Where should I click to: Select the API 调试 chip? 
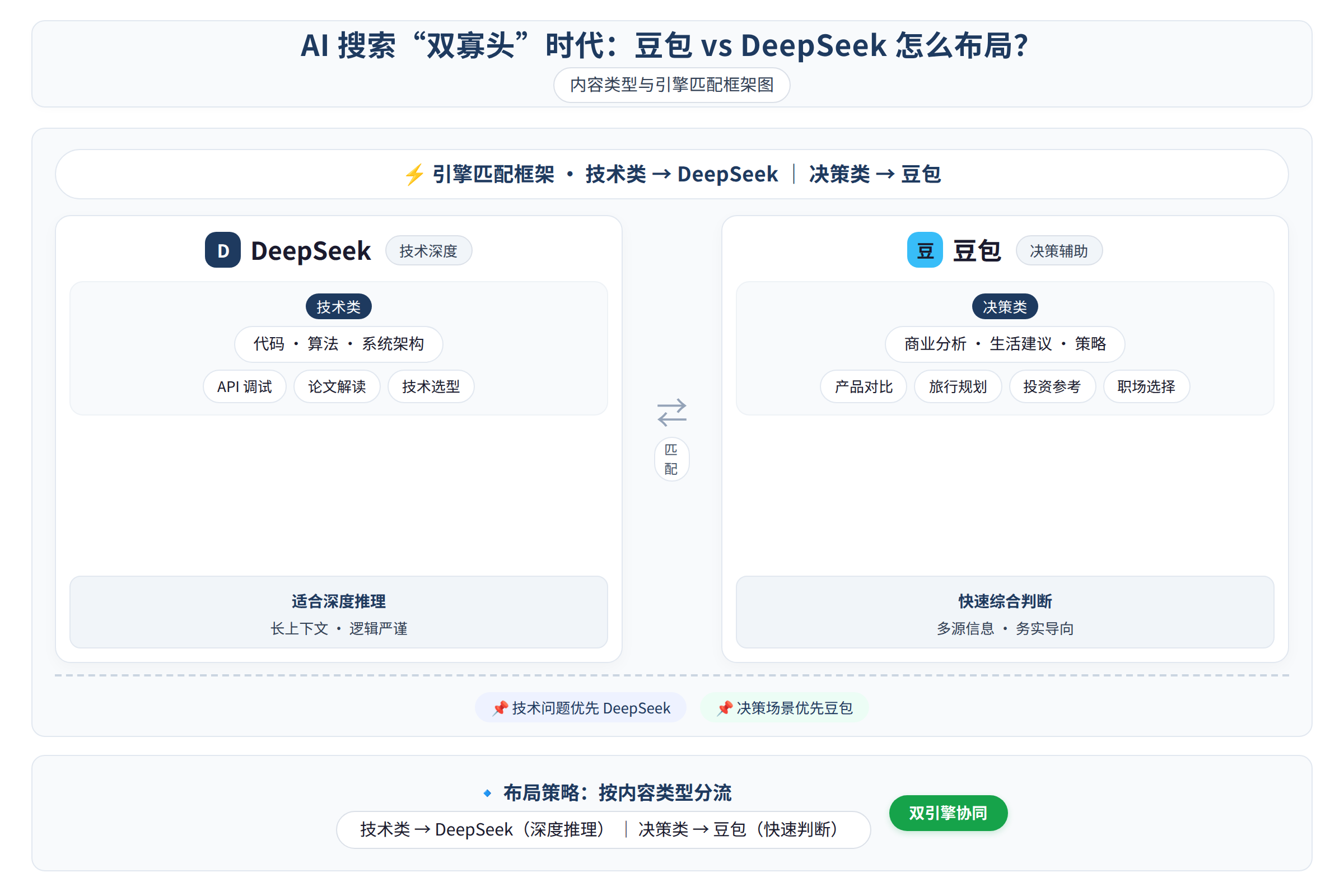point(245,387)
